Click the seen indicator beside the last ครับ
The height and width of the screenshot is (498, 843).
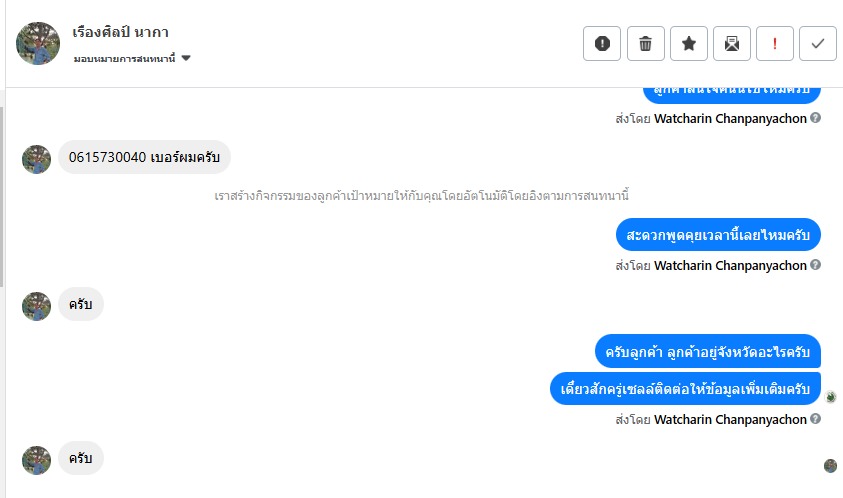click(830, 466)
